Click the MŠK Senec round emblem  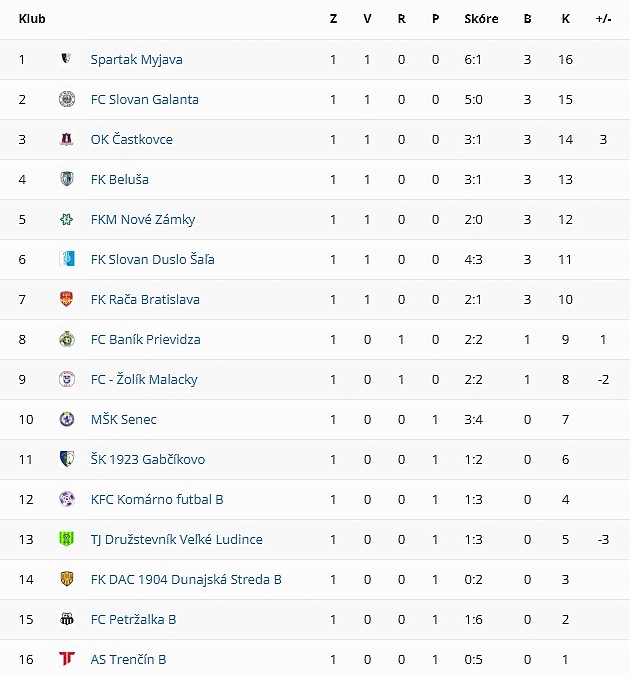pyautogui.click(x=66, y=419)
